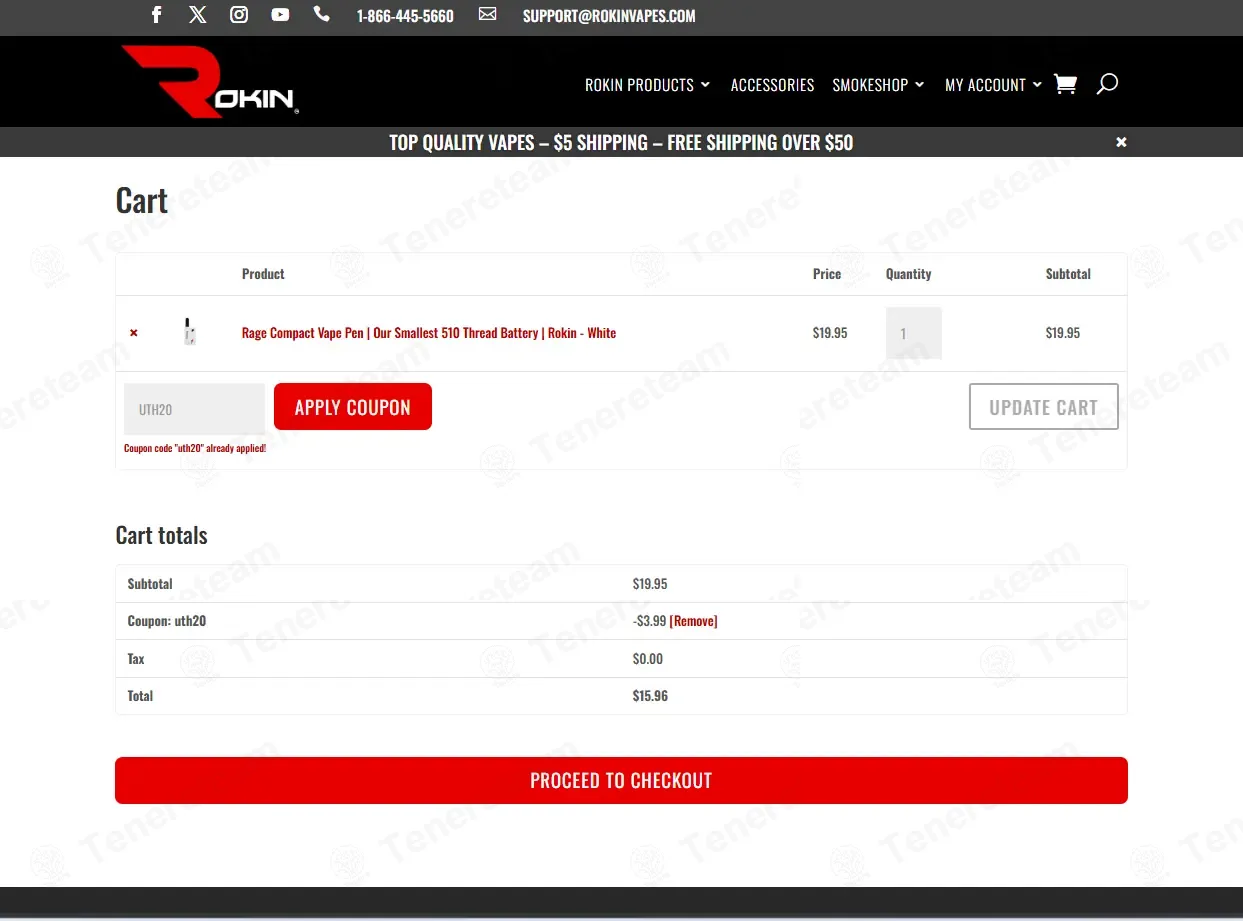This screenshot has height=921, width=1243.
Task: Open the vape pen product thumbnail
Action: coord(190,332)
